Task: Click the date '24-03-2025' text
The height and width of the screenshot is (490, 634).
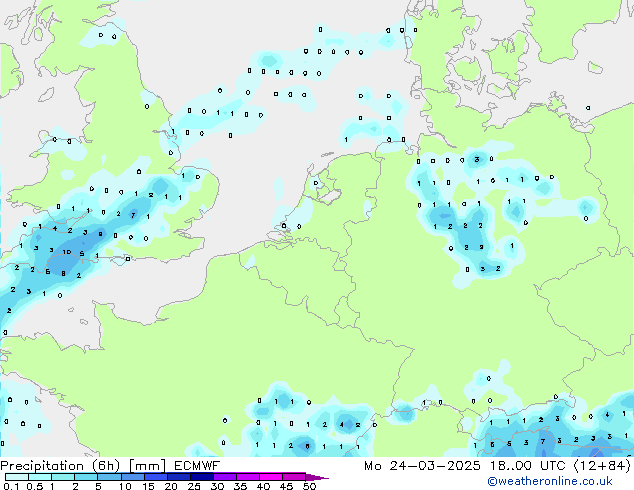Action: coord(435,466)
